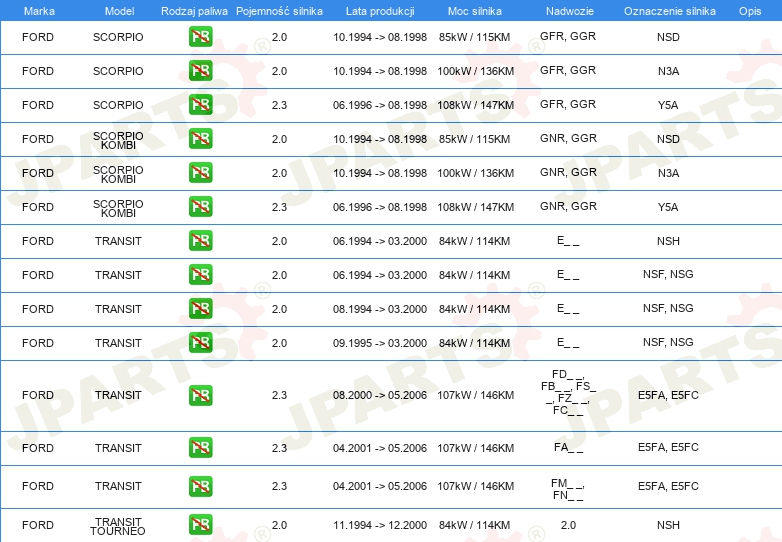The width and height of the screenshot is (782, 542).
Task: Click the date range 08.2000 -> 05.2006
Action: [380, 395]
